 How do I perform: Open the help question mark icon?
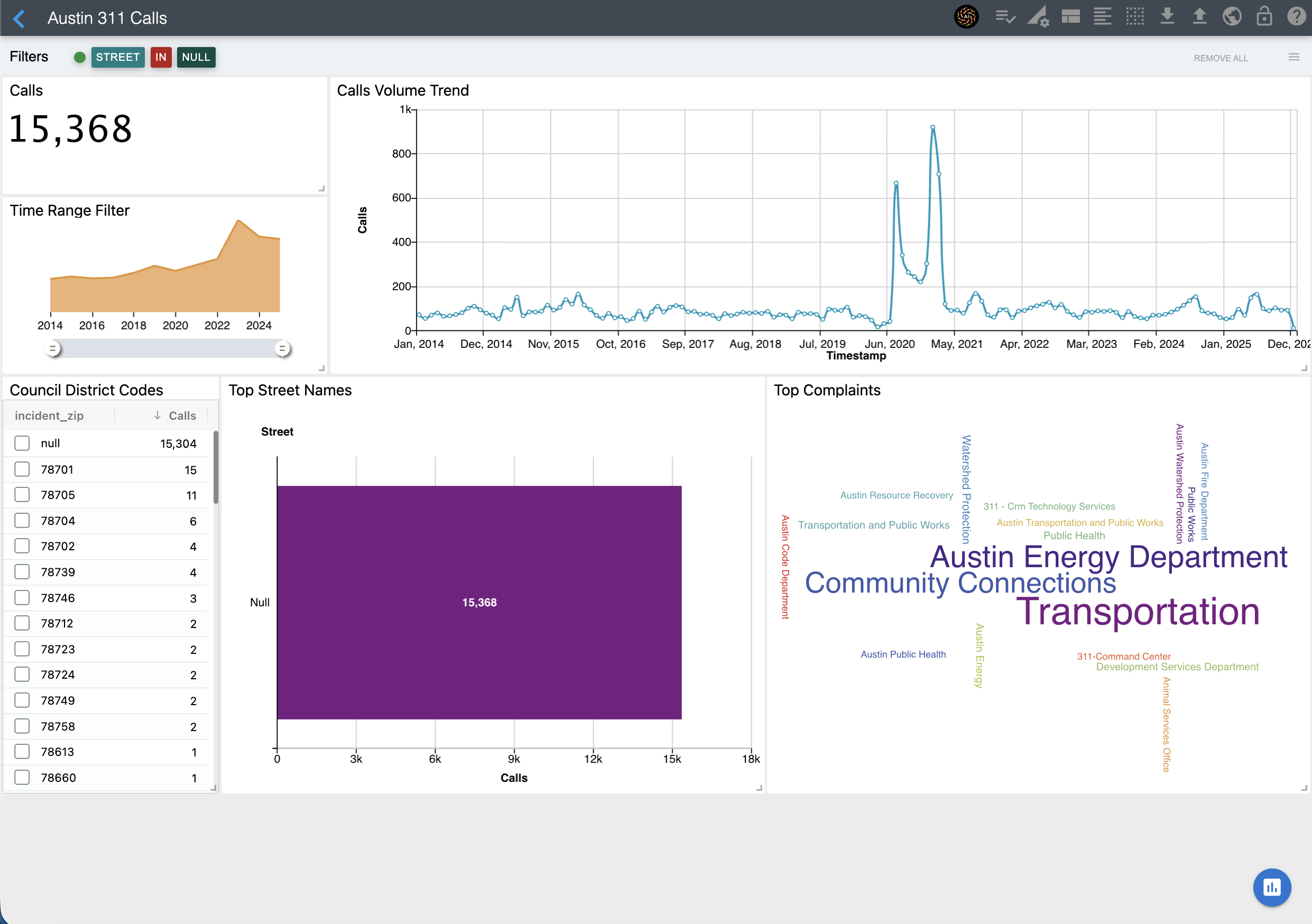tap(1296, 17)
